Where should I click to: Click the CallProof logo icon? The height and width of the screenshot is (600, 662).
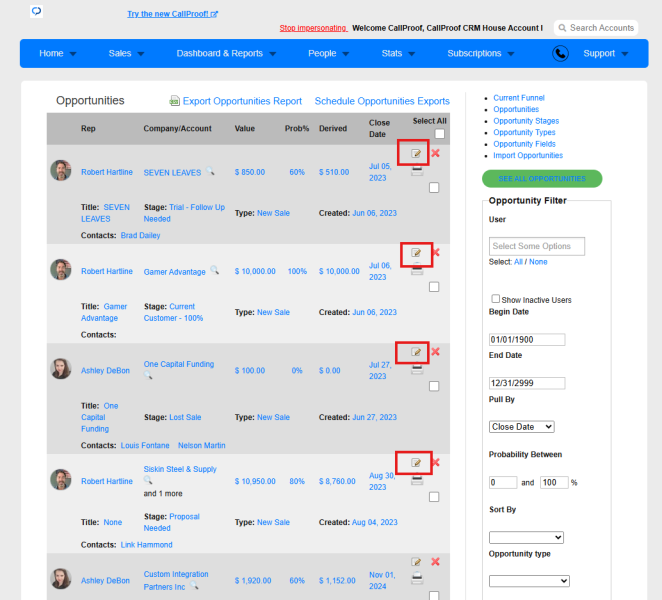37,11
